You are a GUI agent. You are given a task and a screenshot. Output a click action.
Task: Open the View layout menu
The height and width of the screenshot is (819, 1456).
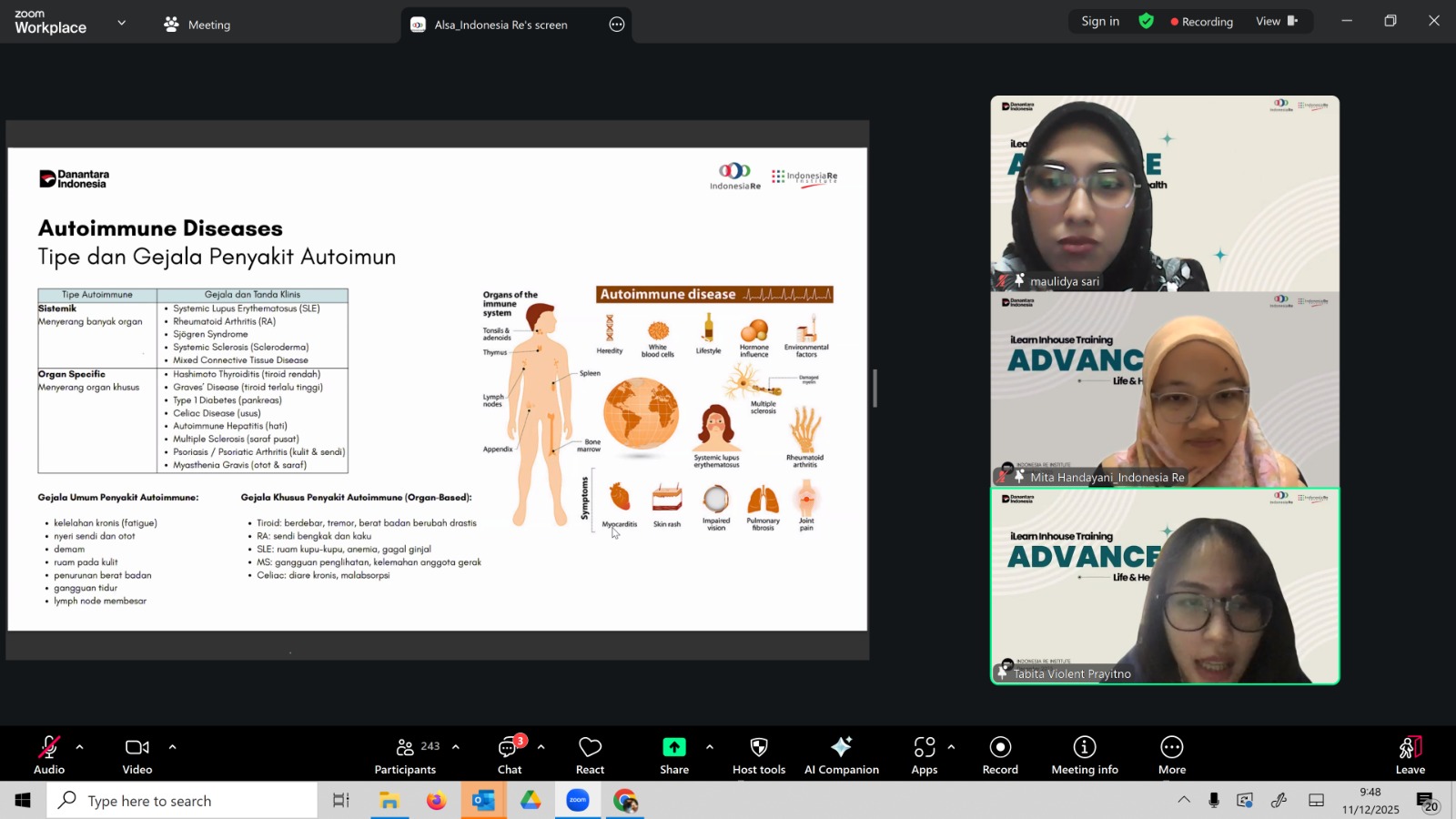click(x=1276, y=21)
